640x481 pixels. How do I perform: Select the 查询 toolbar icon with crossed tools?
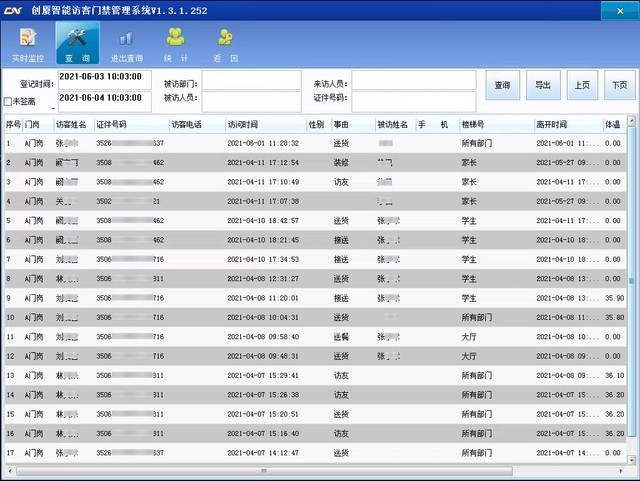point(76,44)
